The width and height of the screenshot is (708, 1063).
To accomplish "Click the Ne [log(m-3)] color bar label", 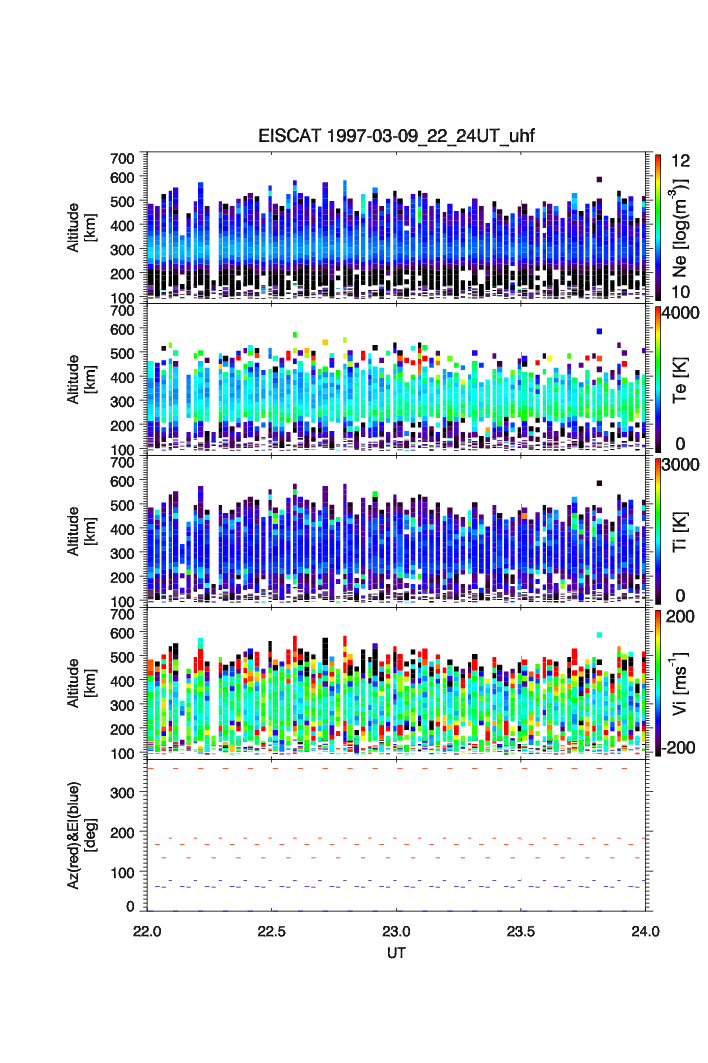I will click(680, 228).
